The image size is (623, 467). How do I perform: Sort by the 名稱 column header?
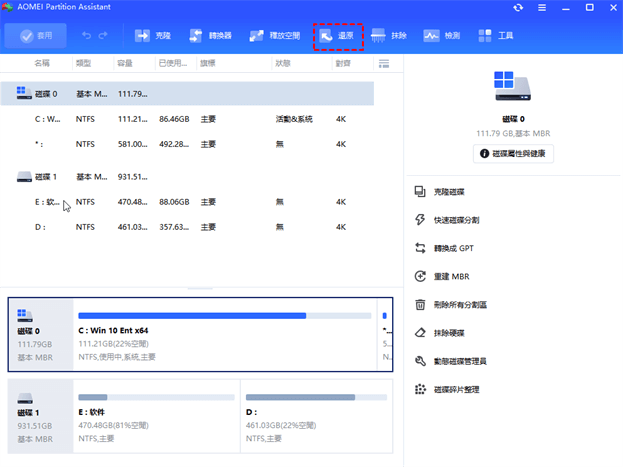point(42,63)
